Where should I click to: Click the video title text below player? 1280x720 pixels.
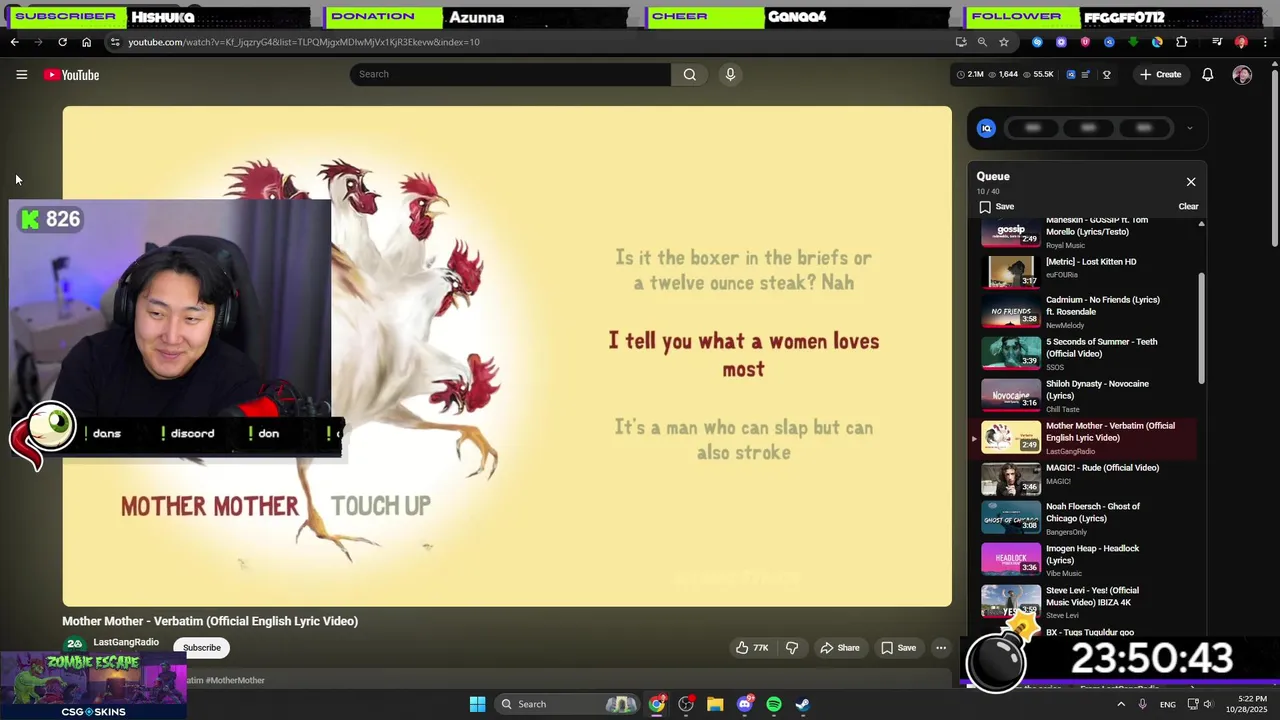[x=210, y=621]
